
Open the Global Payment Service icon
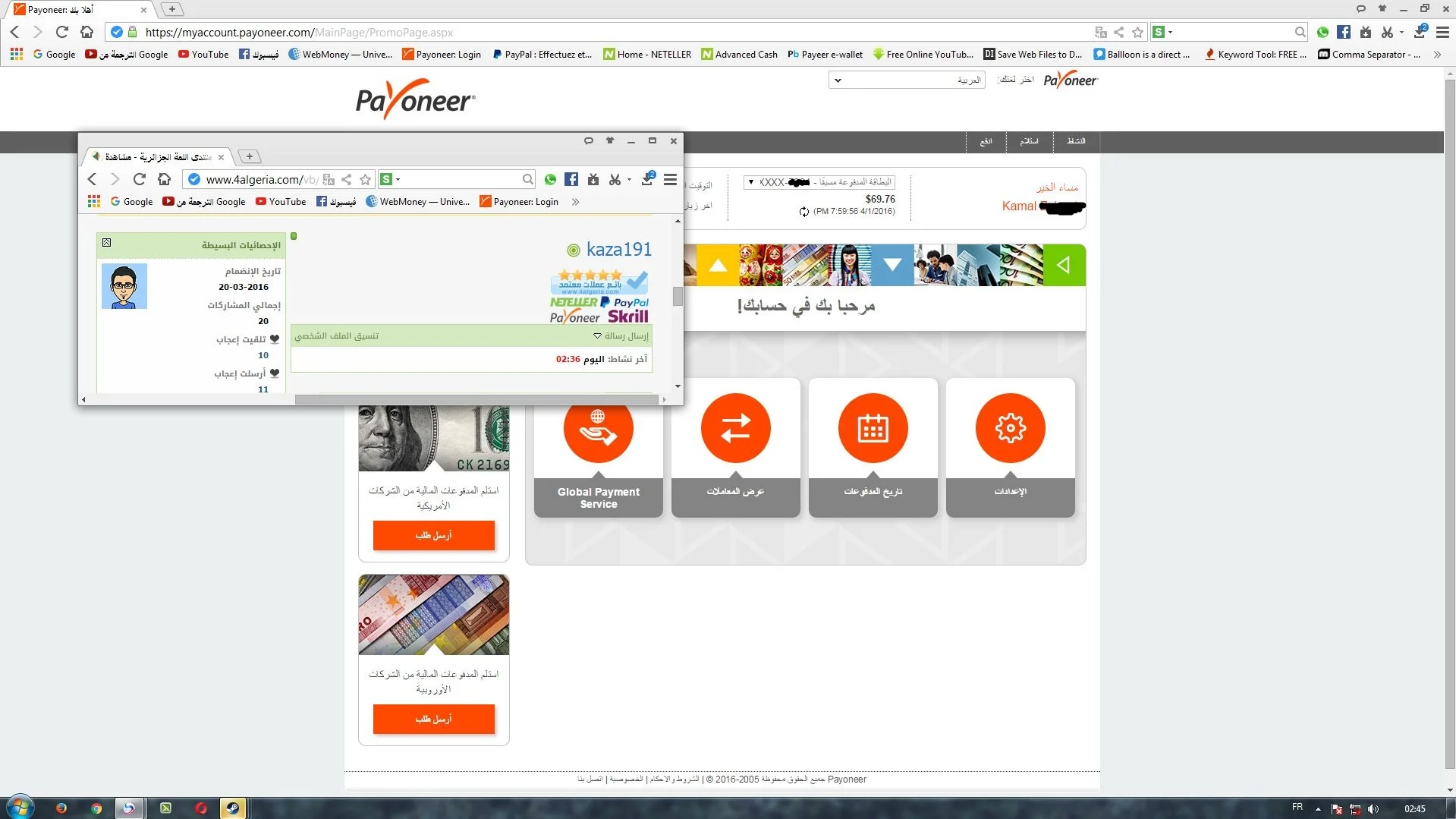click(598, 428)
